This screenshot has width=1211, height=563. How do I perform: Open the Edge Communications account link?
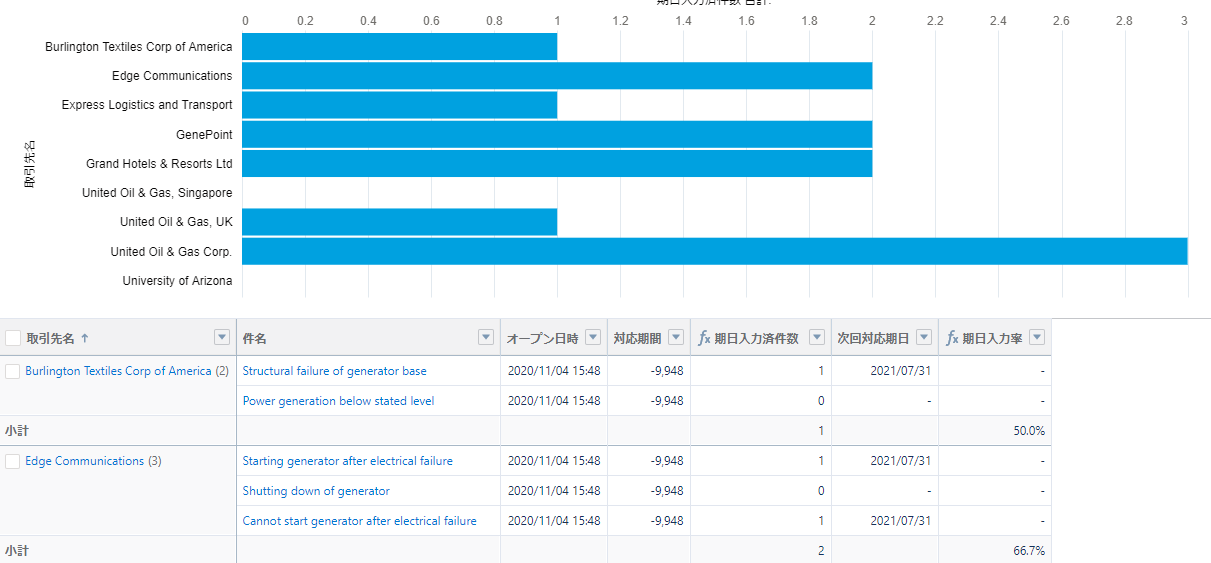point(84,461)
